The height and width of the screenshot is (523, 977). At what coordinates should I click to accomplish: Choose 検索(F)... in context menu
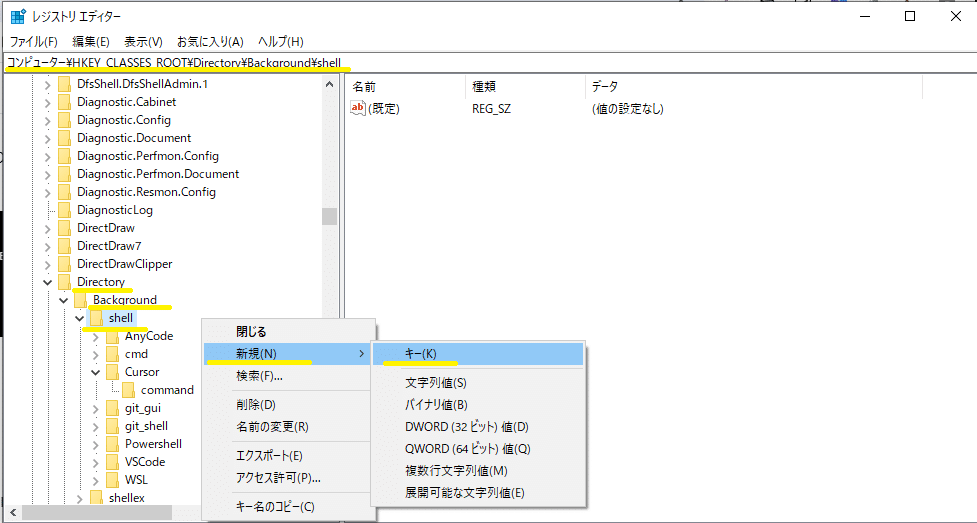coord(289,376)
